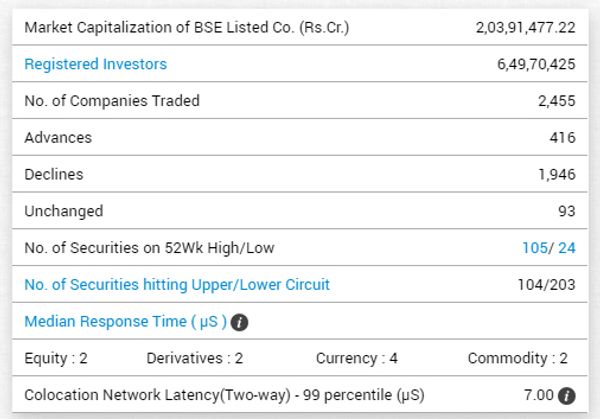
Task: Open the Registered Investors link
Action: tap(96, 64)
